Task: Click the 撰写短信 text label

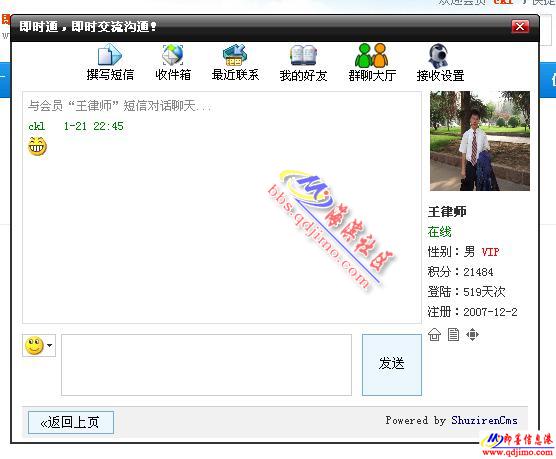Action: coord(110,75)
